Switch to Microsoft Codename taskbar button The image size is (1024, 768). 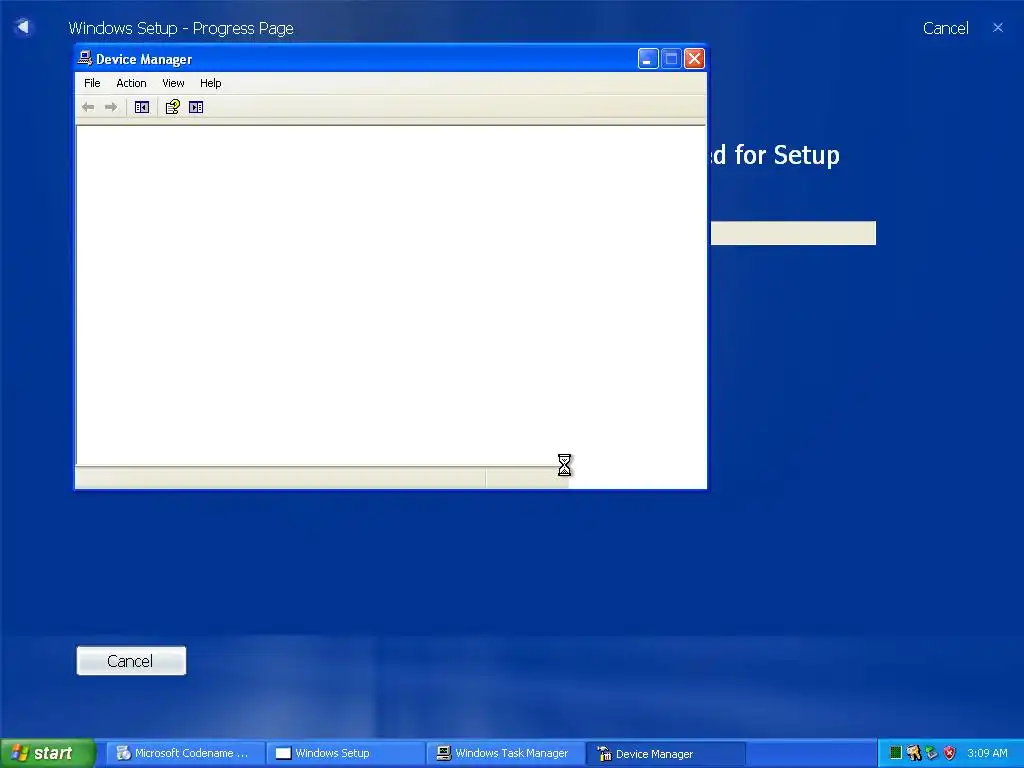(185, 753)
